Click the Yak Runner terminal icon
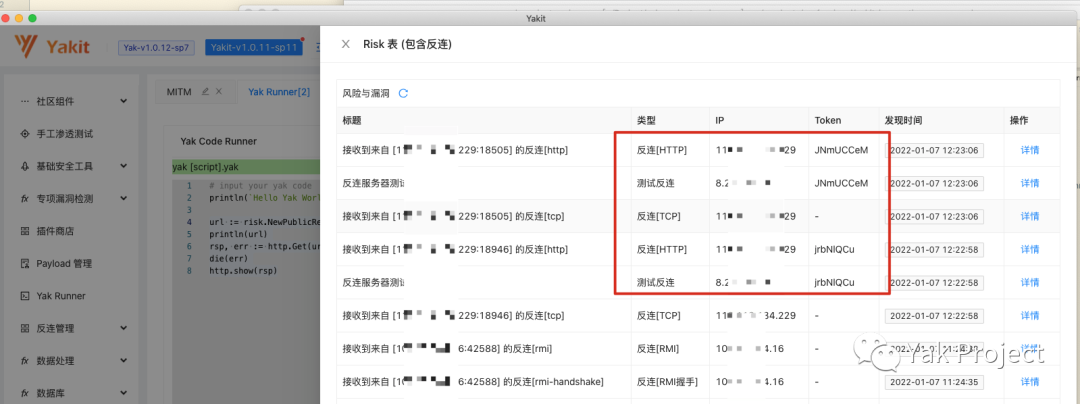This screenshot has height=404, width=1080. [25, 296]
